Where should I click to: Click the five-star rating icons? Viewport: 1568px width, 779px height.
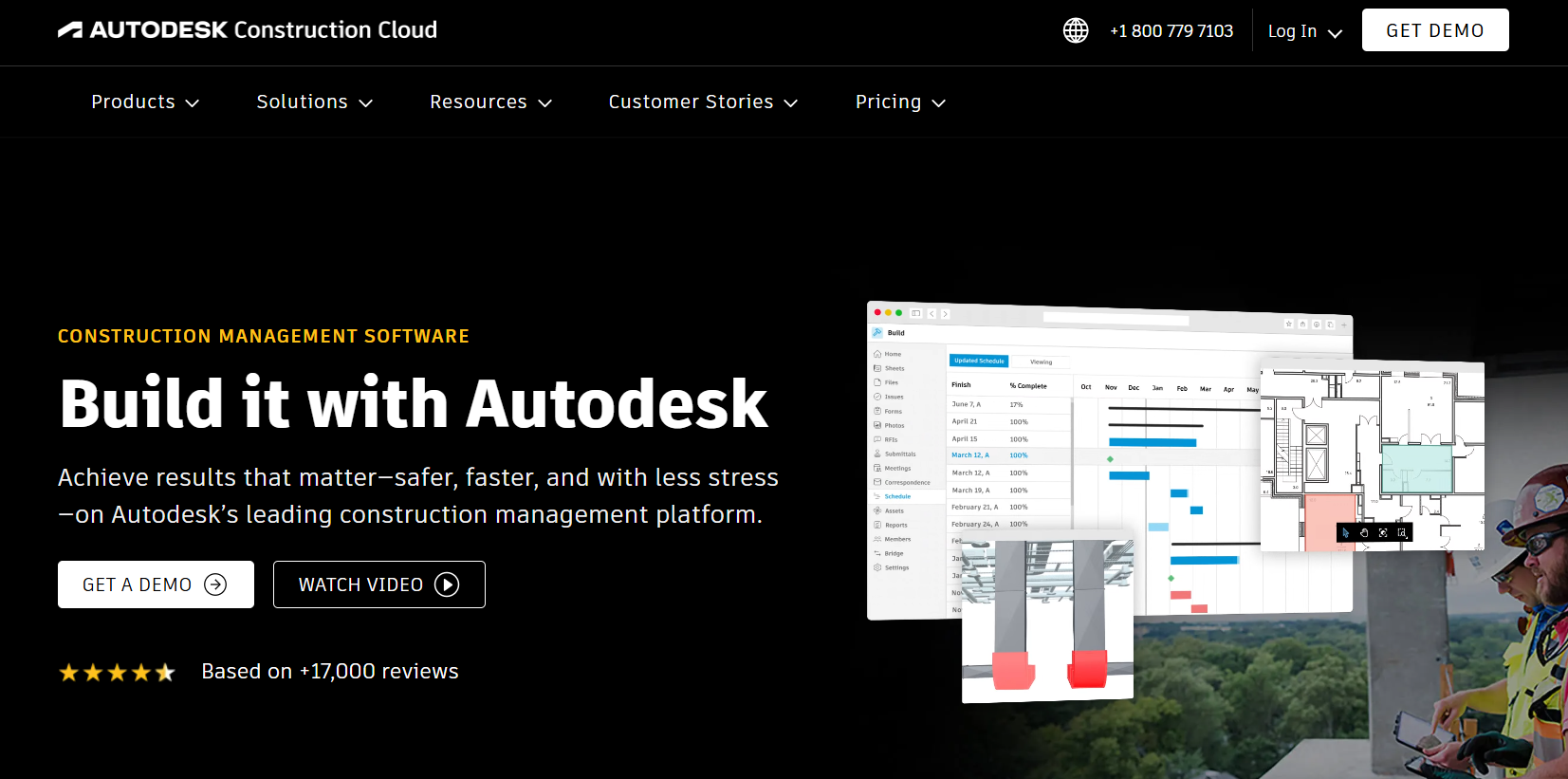coord(117,673)
